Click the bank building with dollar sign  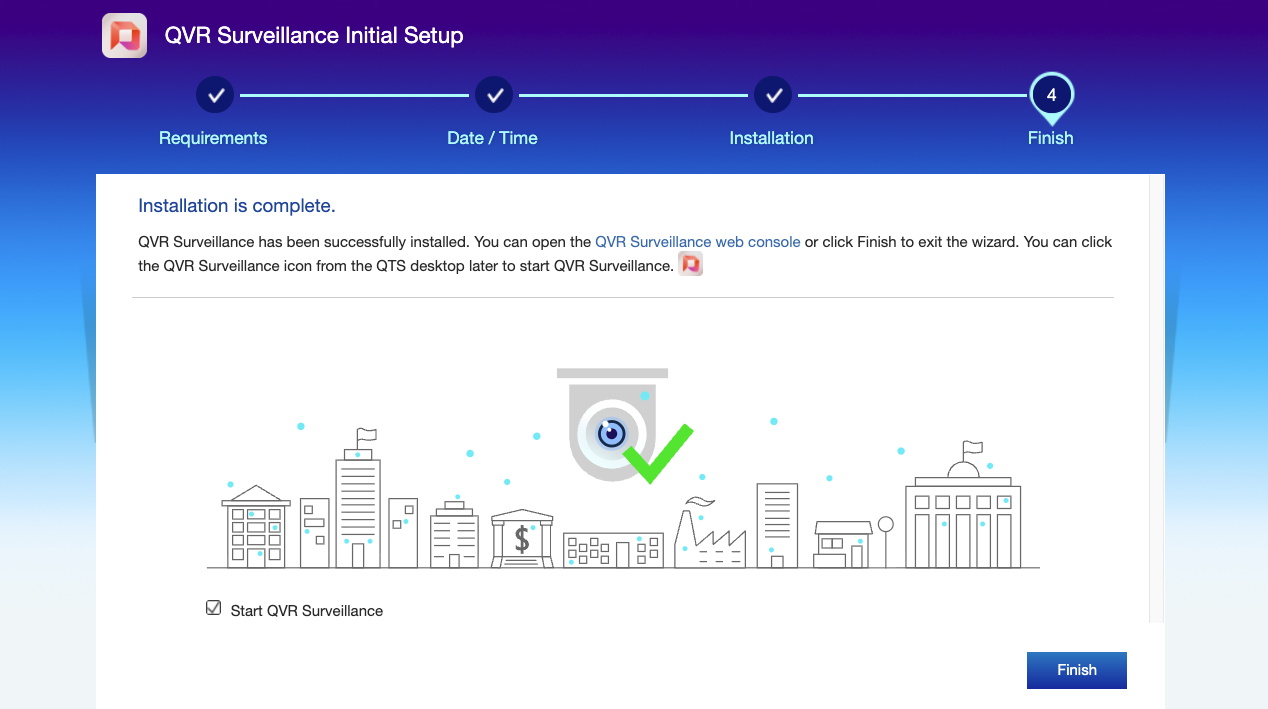pyautogui.click(x=522, y=538)
